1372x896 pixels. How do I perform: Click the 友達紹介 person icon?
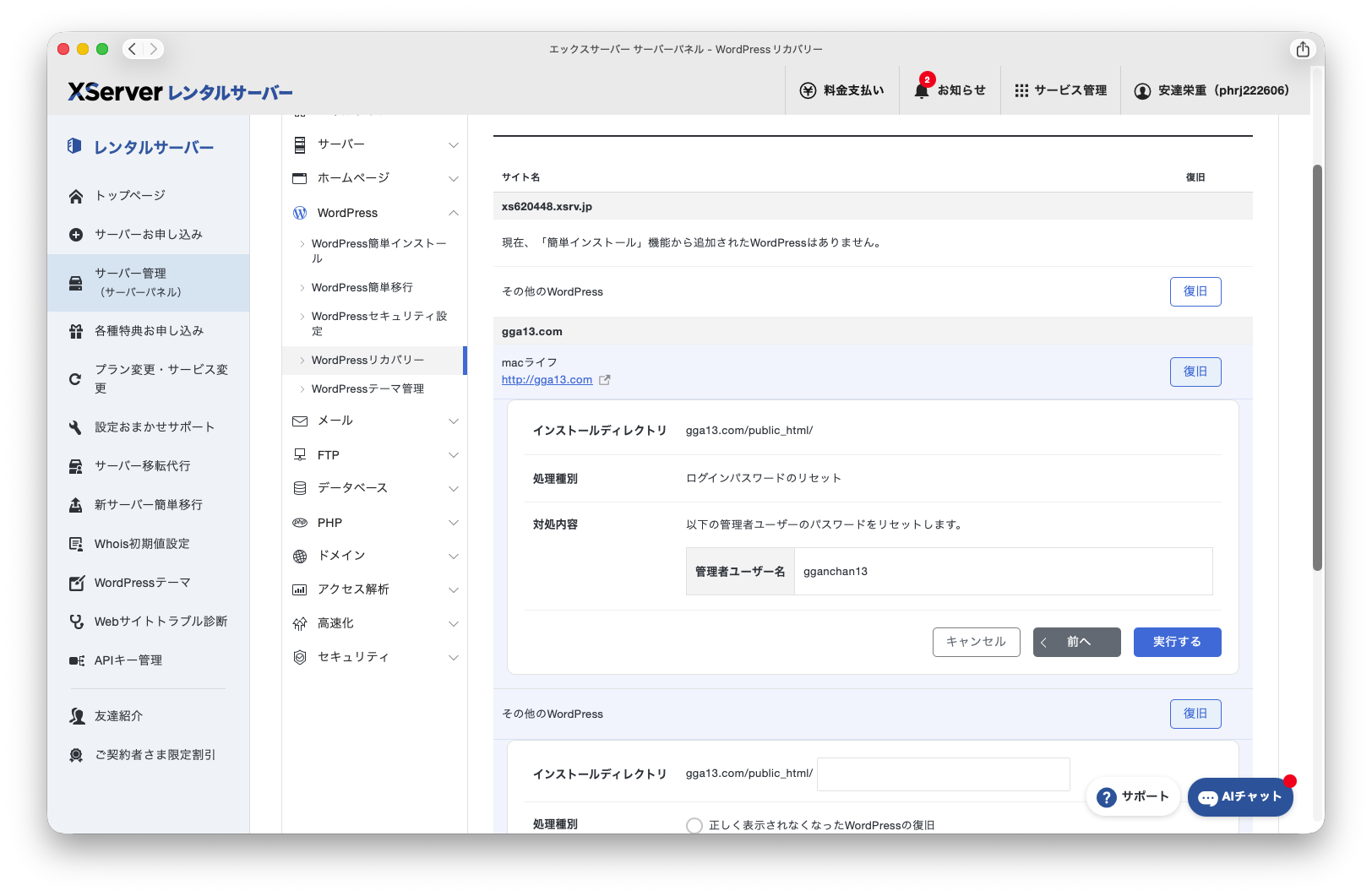(77, 716)
